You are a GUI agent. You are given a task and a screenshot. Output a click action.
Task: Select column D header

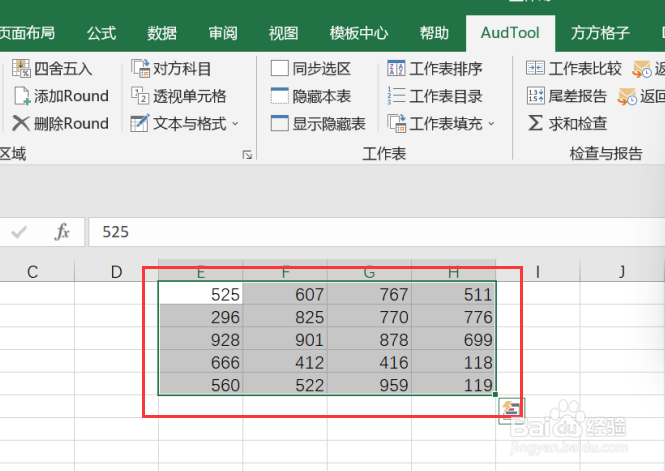[x=116, y=271]
